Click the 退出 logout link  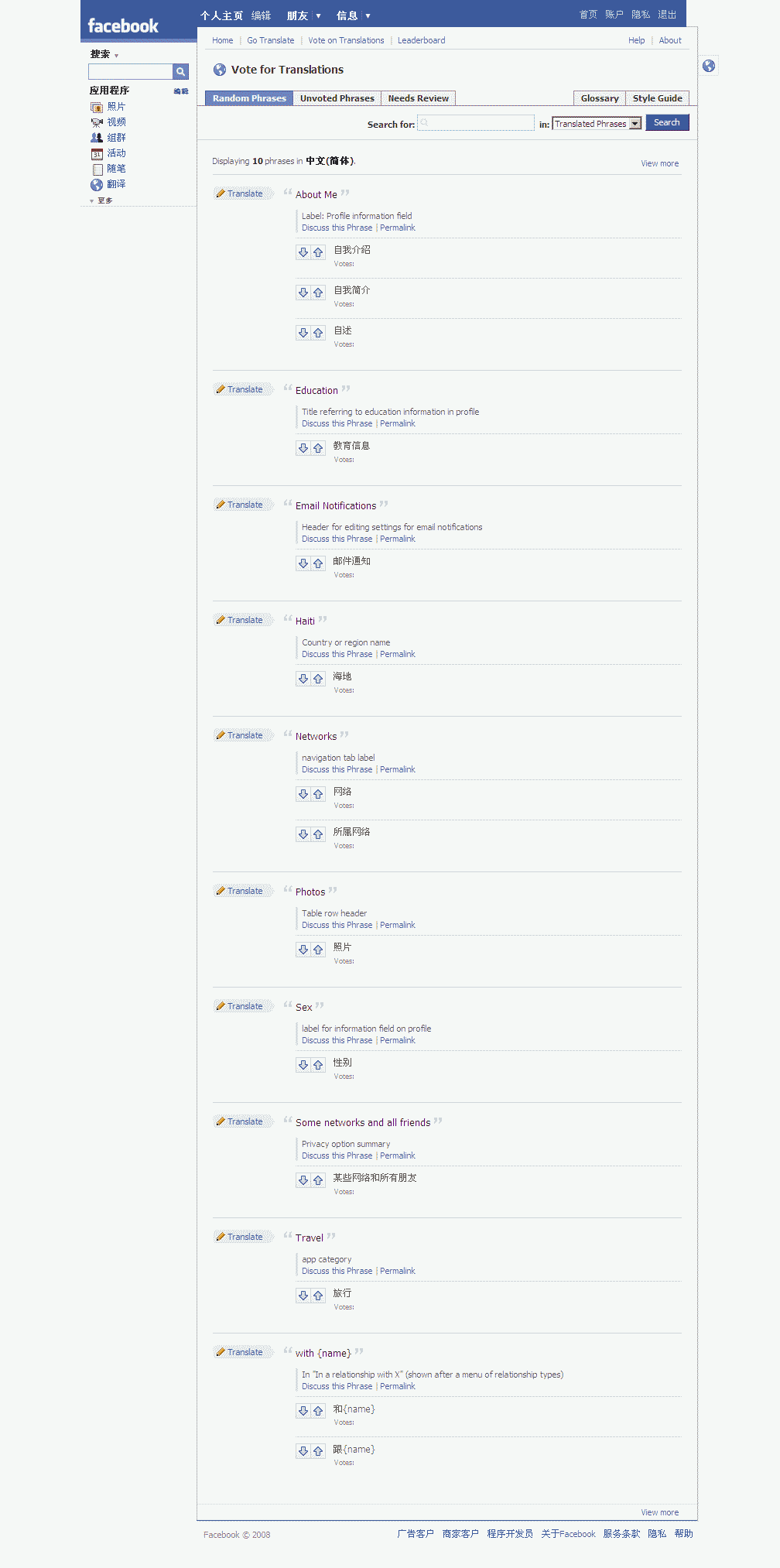click(667, 15)
